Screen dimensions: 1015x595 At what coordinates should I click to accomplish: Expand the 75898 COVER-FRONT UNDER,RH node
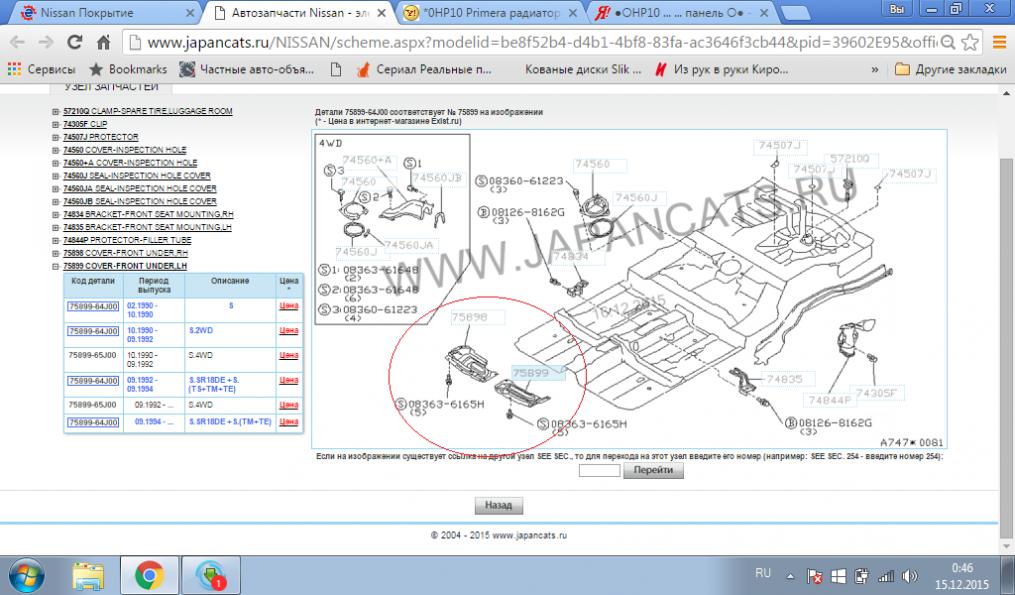pyautogui.click(x=56, y=253)
